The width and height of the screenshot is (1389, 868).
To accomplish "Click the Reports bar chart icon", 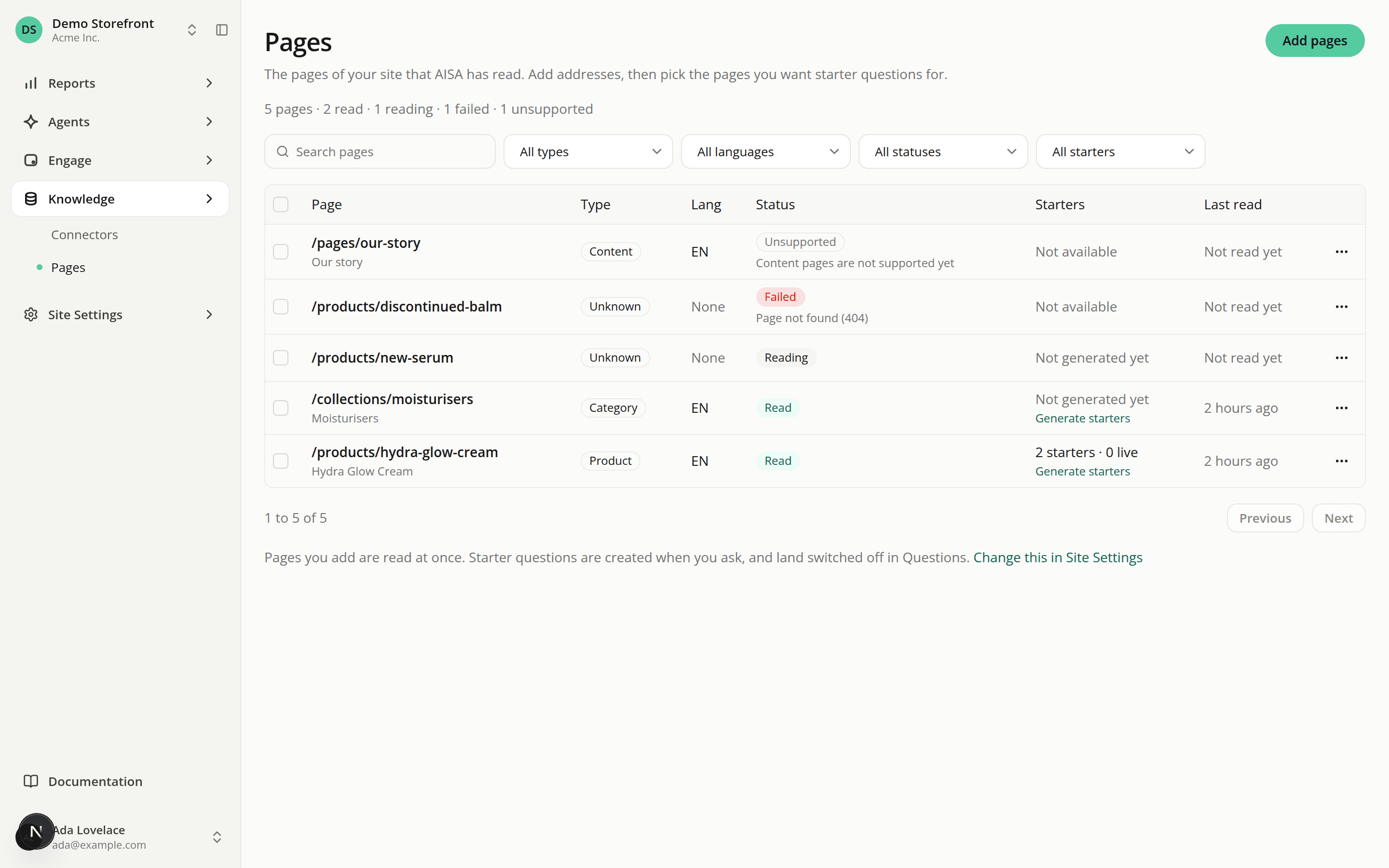I will [31, 83].
